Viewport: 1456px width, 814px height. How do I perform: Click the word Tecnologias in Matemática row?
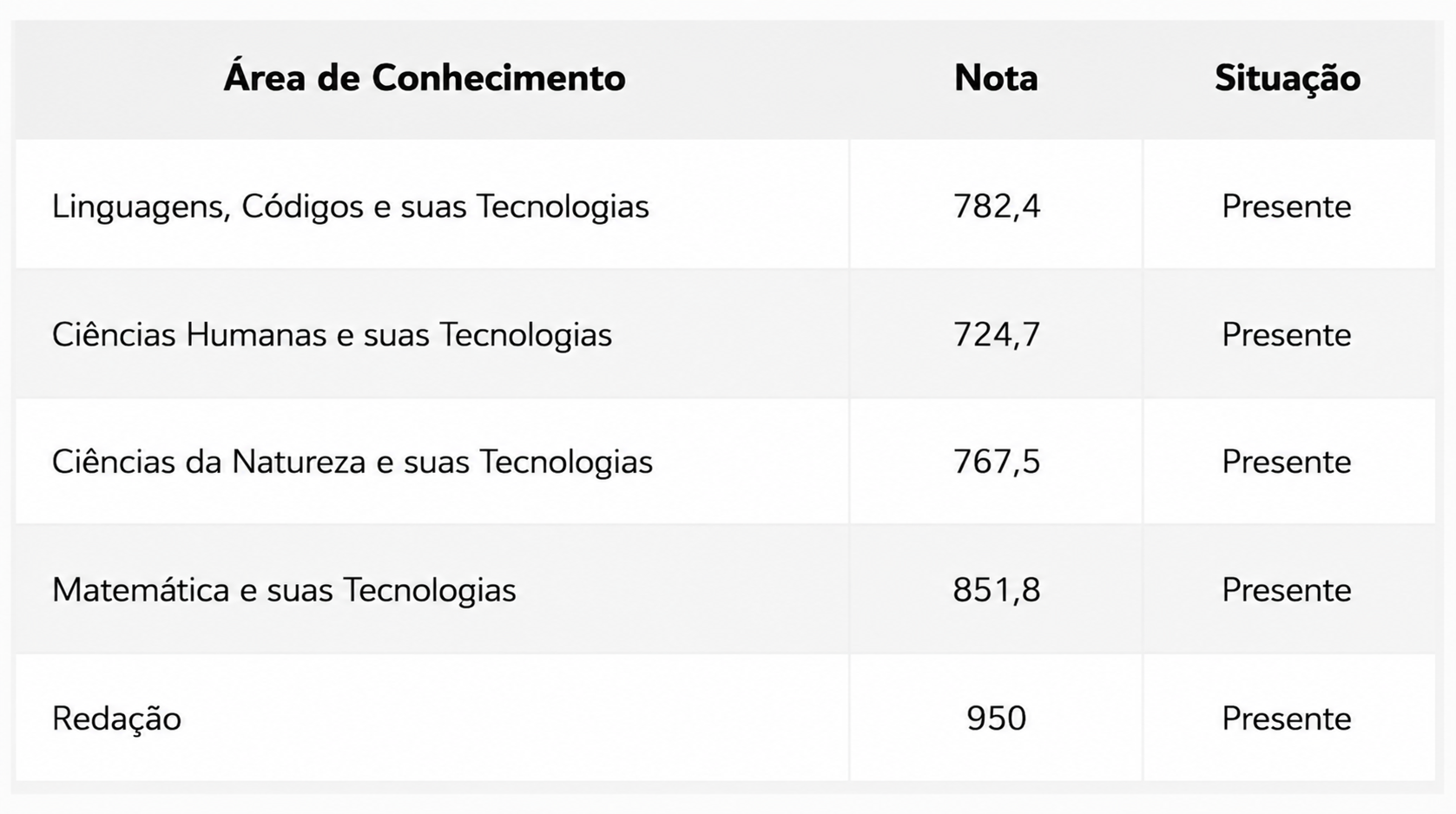pos(430,590)
